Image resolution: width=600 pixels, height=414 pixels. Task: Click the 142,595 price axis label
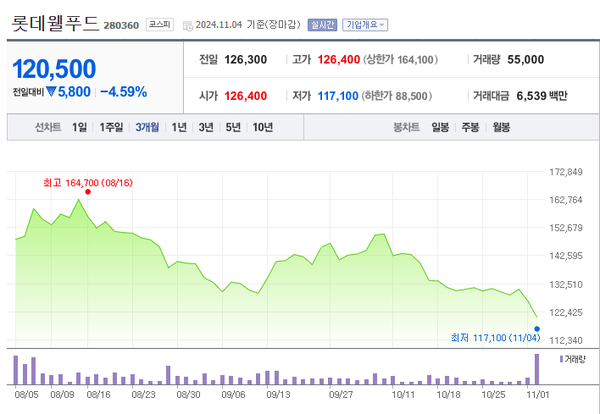pyautogui.click(x=566, y=256)
